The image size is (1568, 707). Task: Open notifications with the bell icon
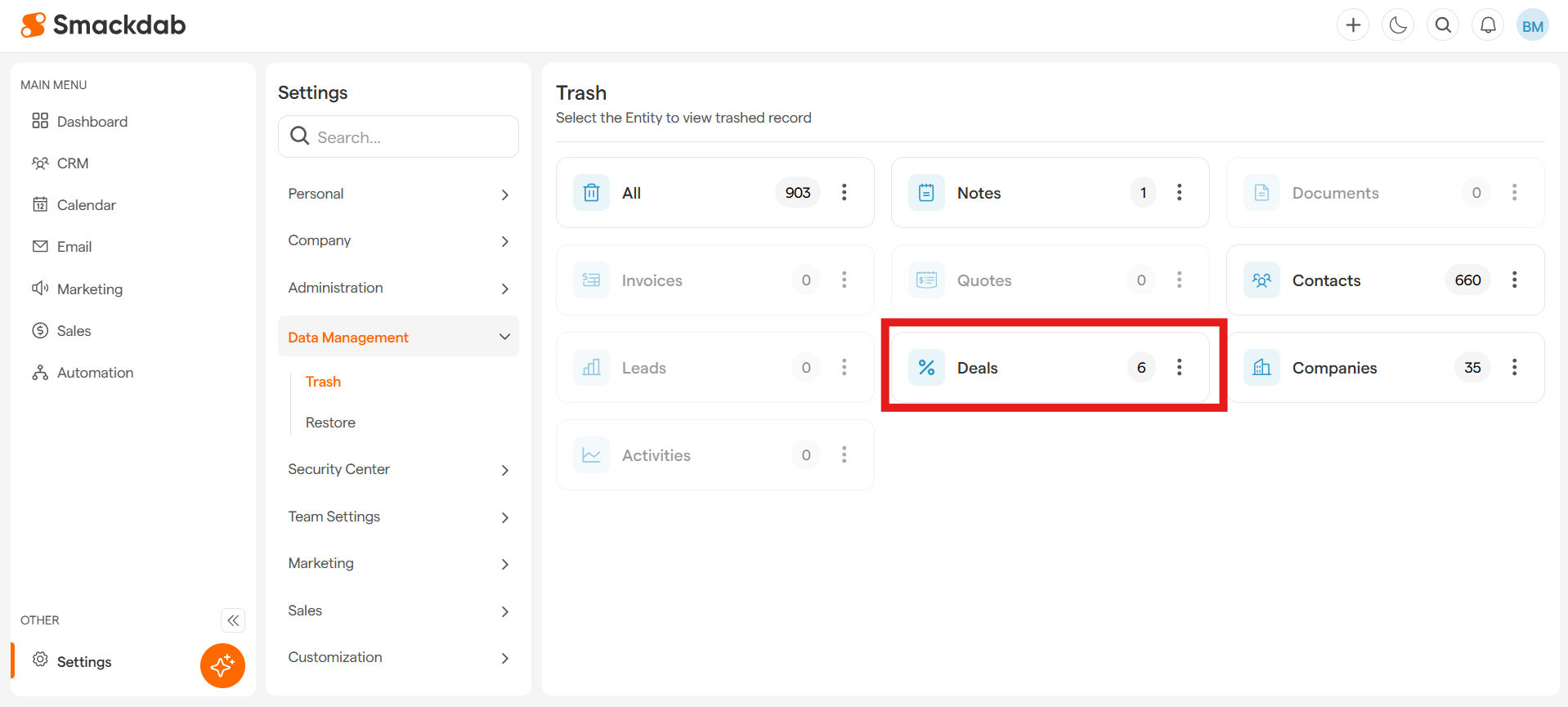[1488, 25]
